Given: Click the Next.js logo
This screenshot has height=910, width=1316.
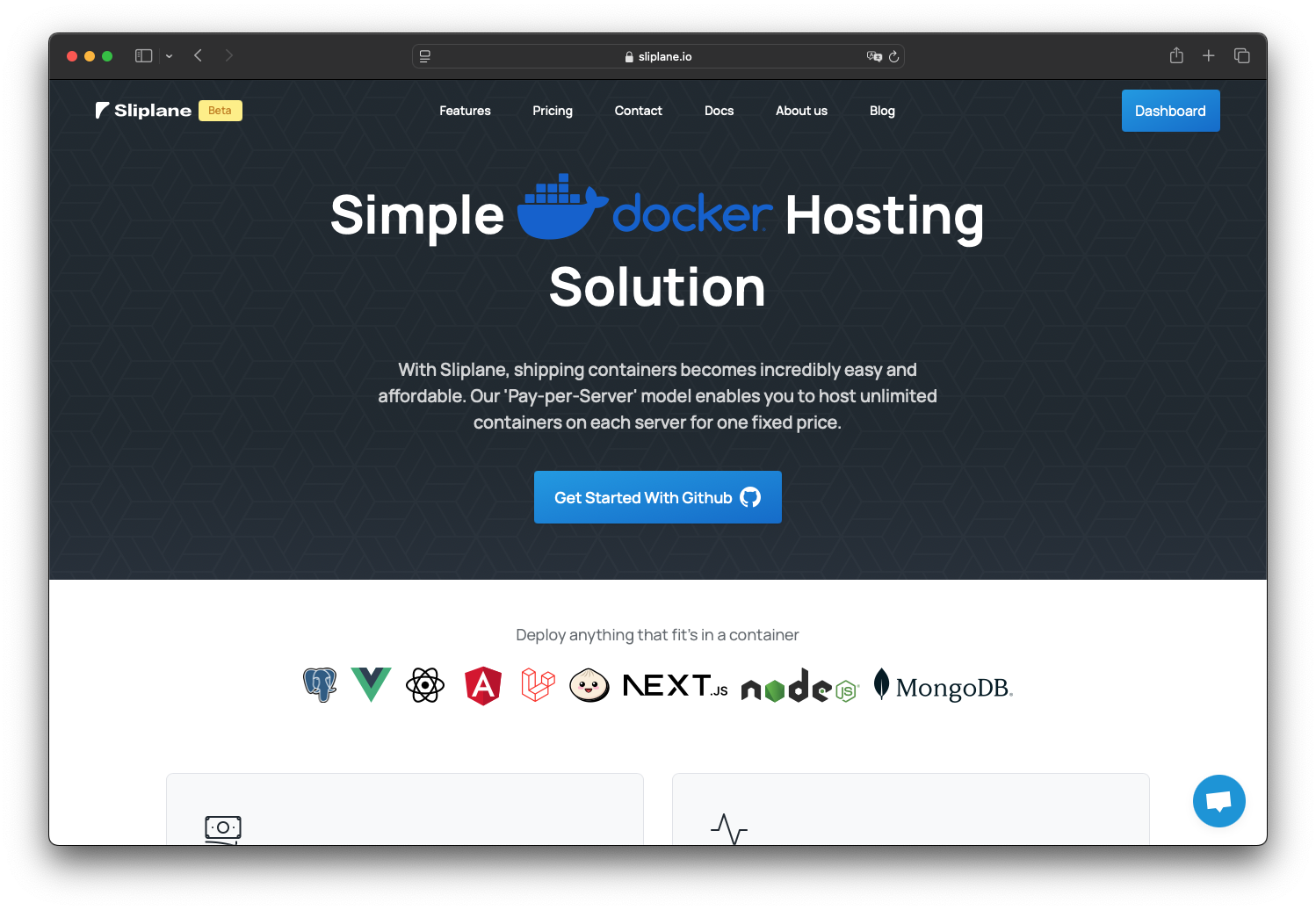Looking at the screenshot, I should [675, 685].
